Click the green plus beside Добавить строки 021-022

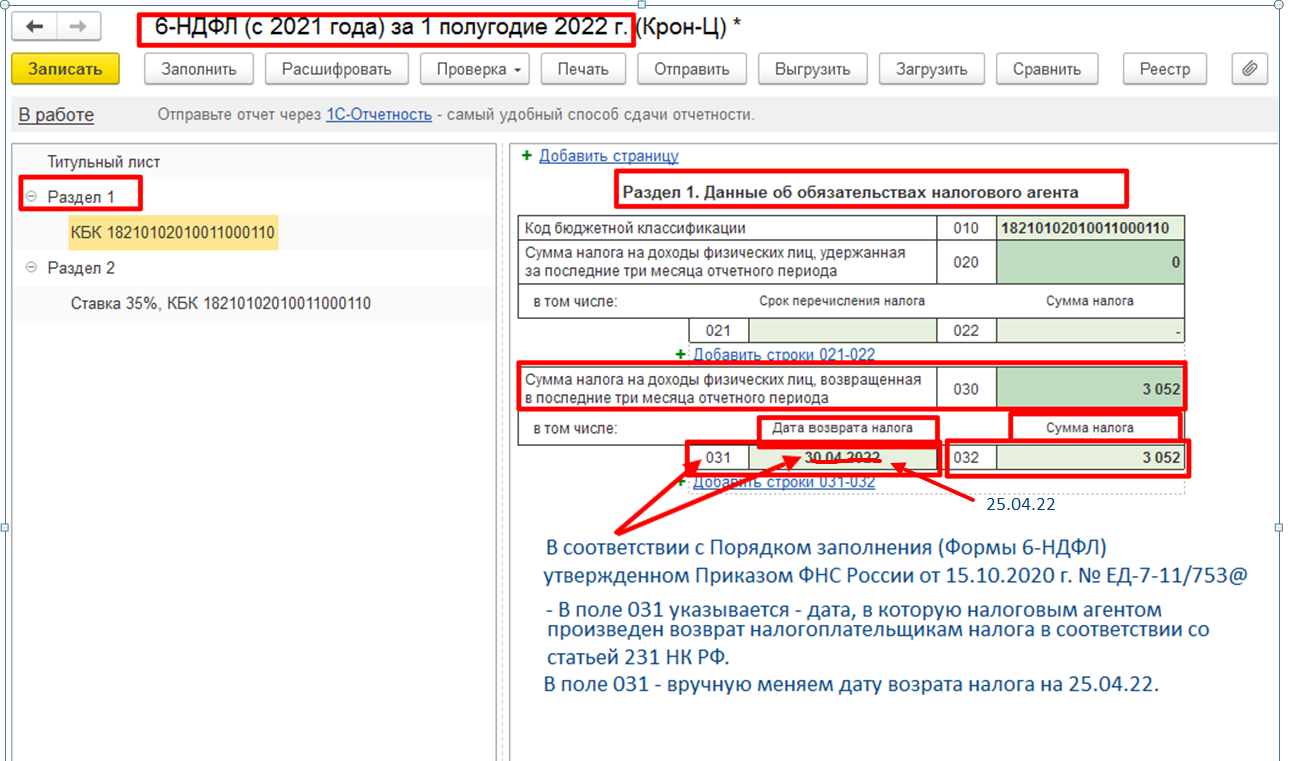(x=681, y=354)
